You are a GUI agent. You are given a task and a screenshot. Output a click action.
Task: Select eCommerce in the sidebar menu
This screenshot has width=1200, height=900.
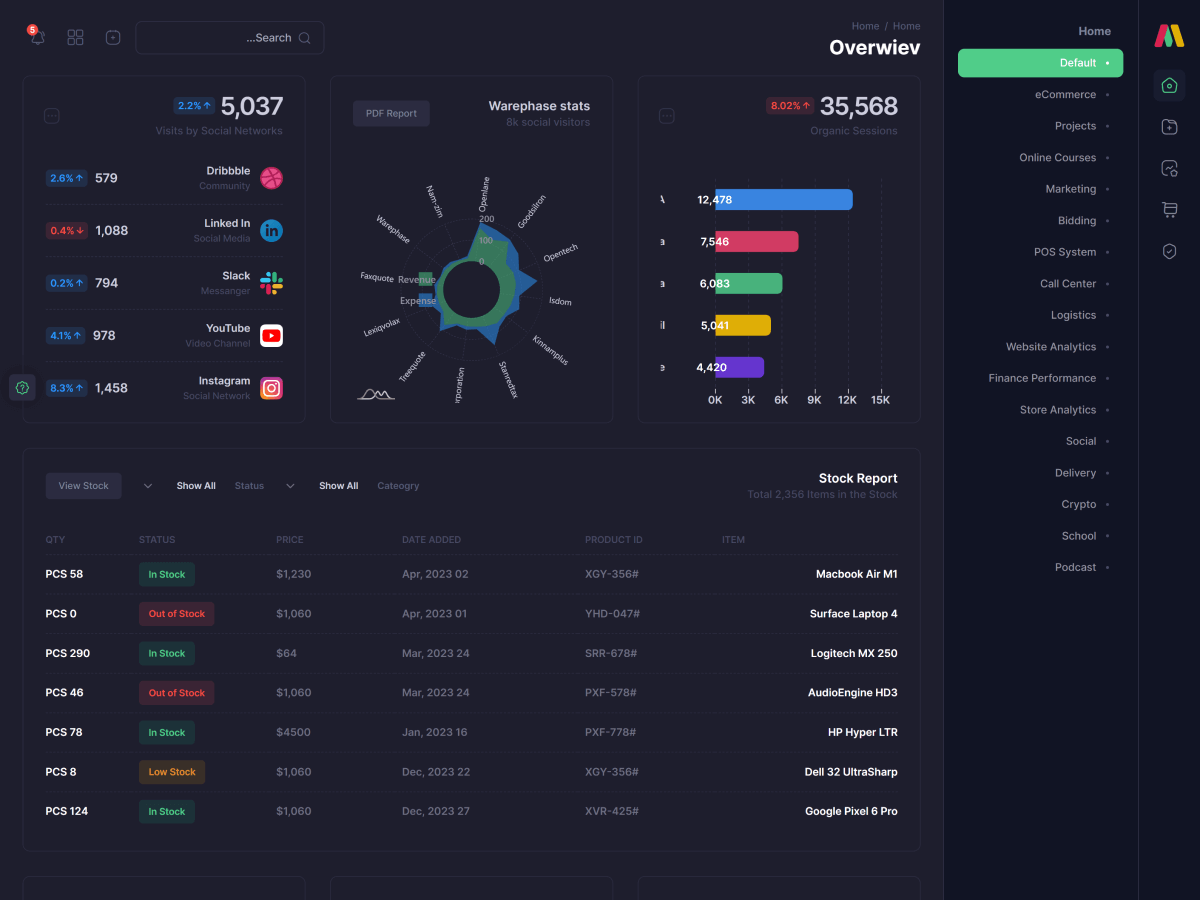coord(1066,95)
